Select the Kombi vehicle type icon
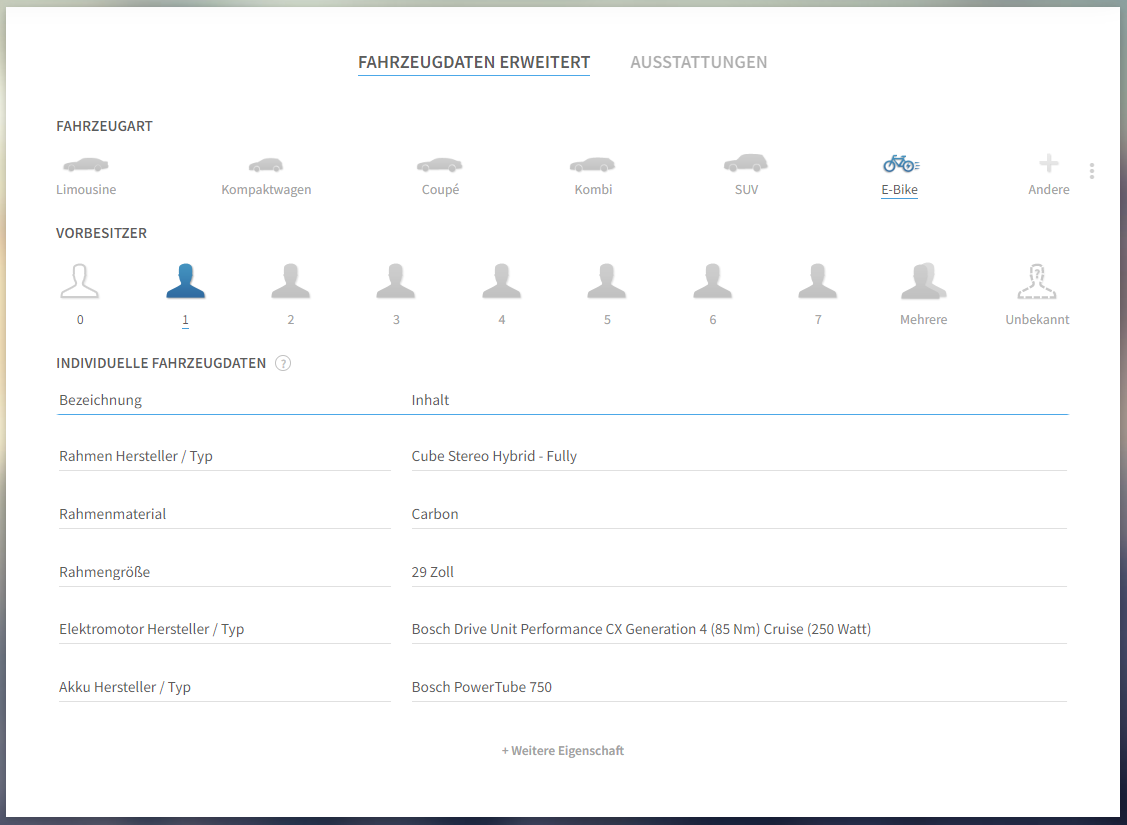1127x825 pixels. pyautogui.click(x=593, y=165)
